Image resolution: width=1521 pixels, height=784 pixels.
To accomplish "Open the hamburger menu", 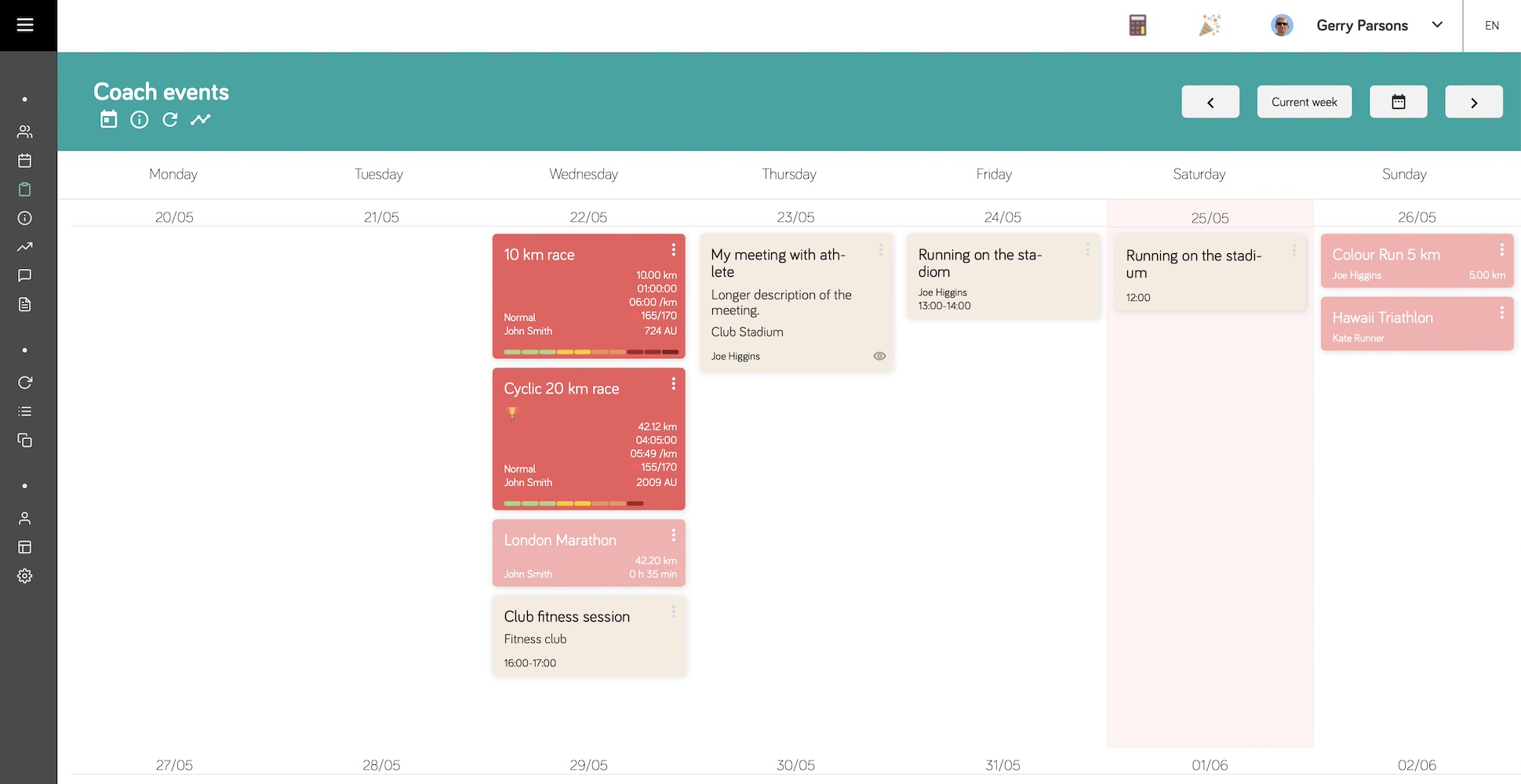I will [x=25, y=25].
